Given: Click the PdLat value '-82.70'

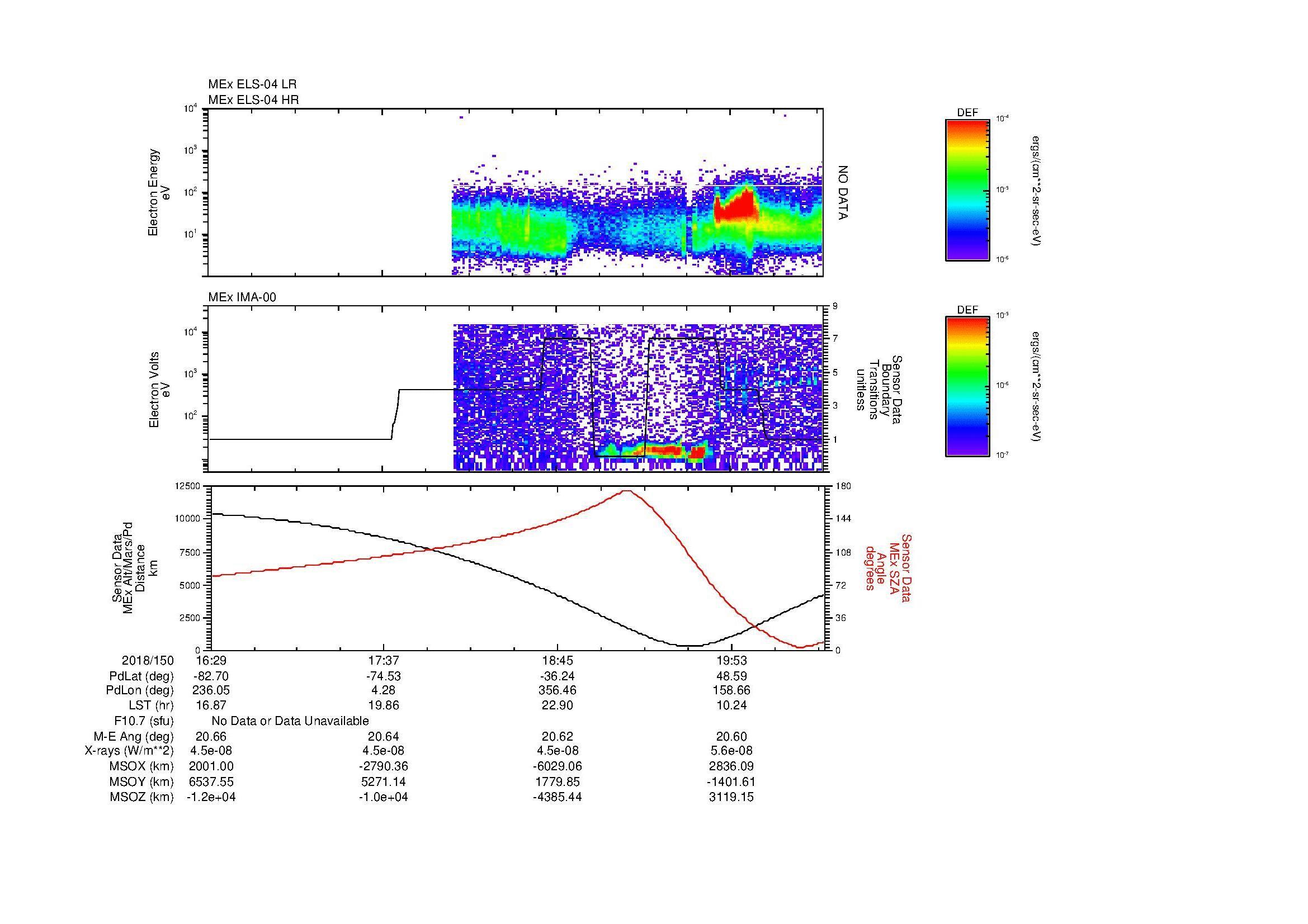Looking at the screenshot, I should click(211, 676).
